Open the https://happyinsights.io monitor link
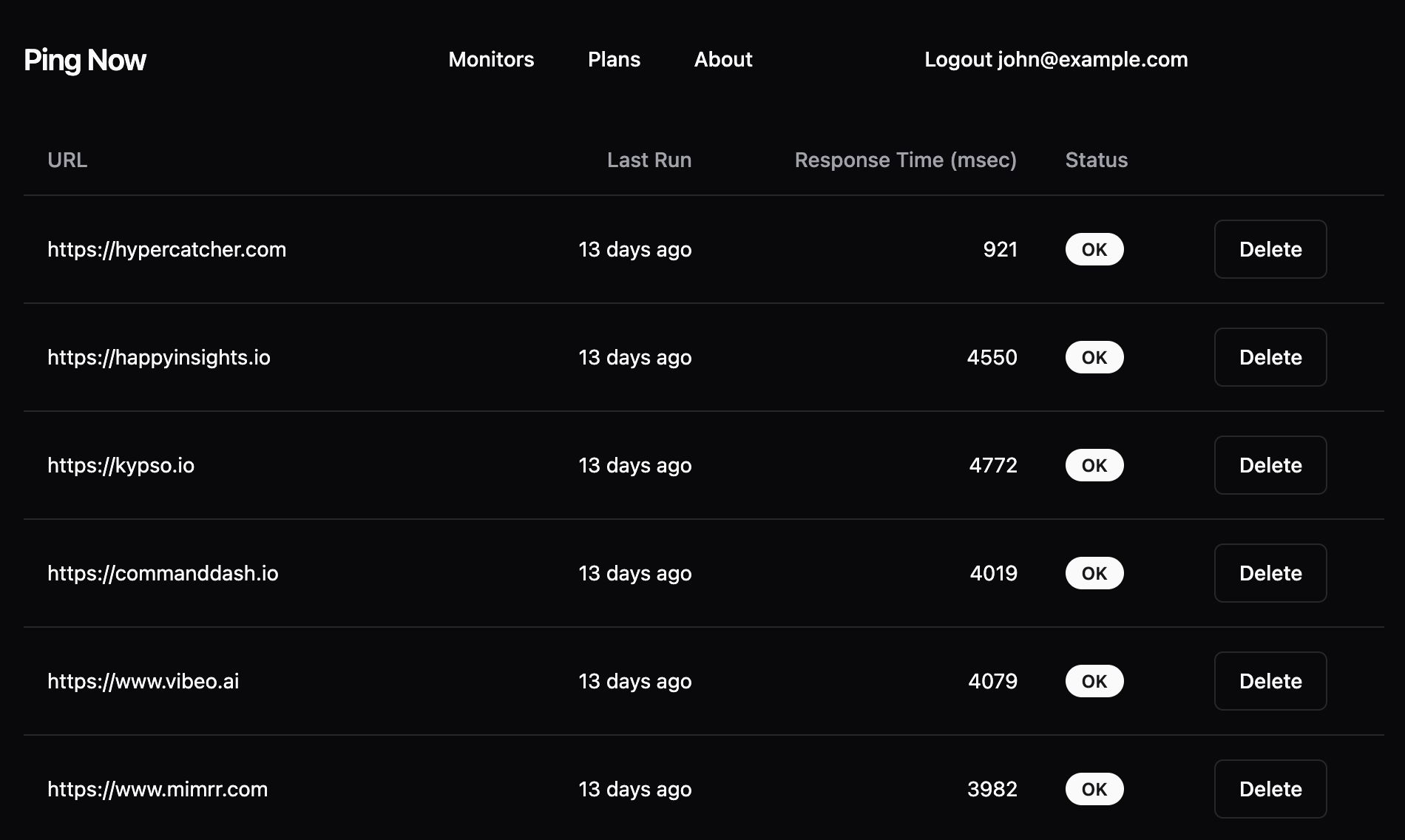The width and height of the screenshot is (1405, 840). coord(159,357)
